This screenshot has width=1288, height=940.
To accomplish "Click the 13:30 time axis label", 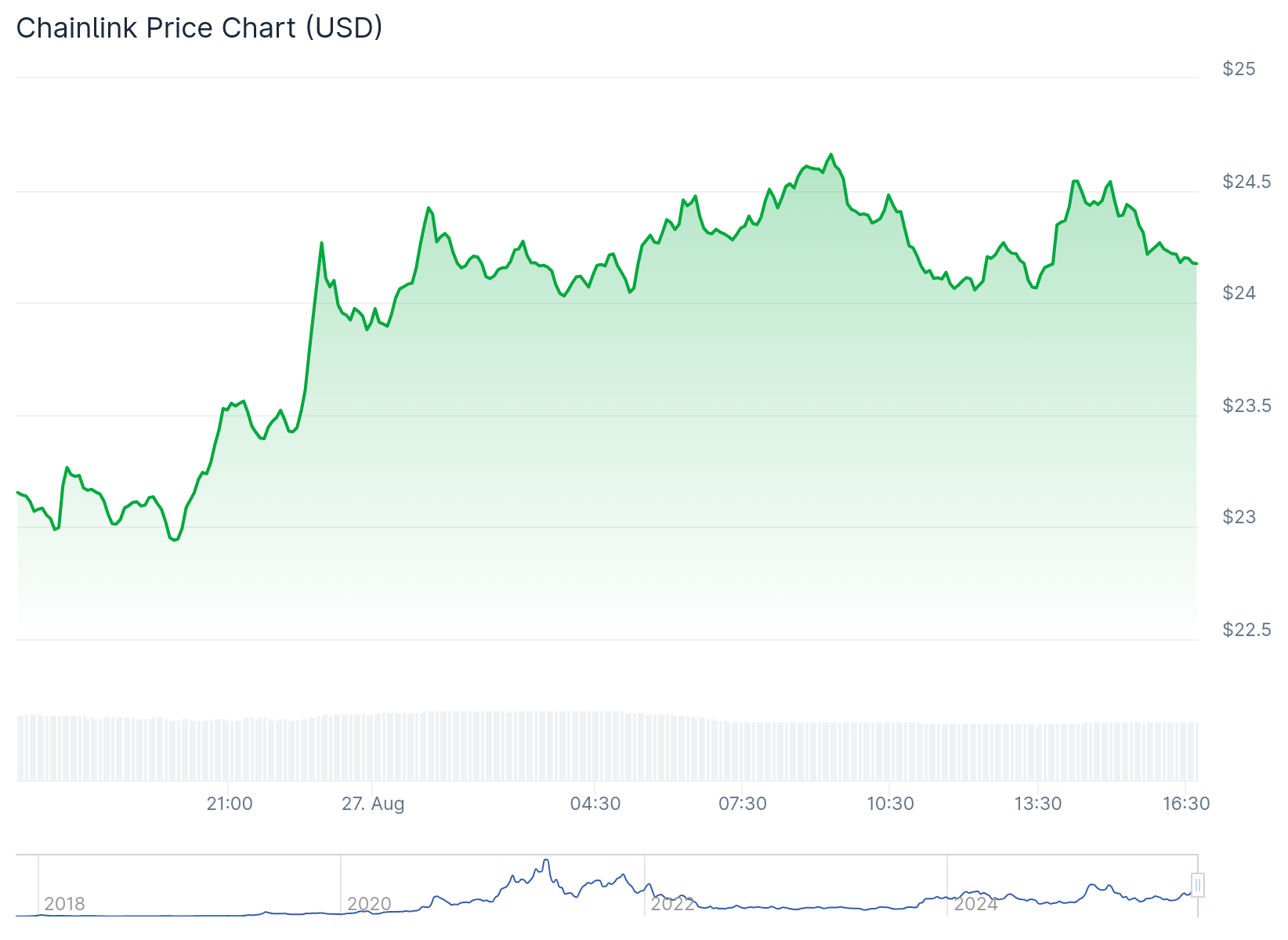I will [x=1038, y=804].
